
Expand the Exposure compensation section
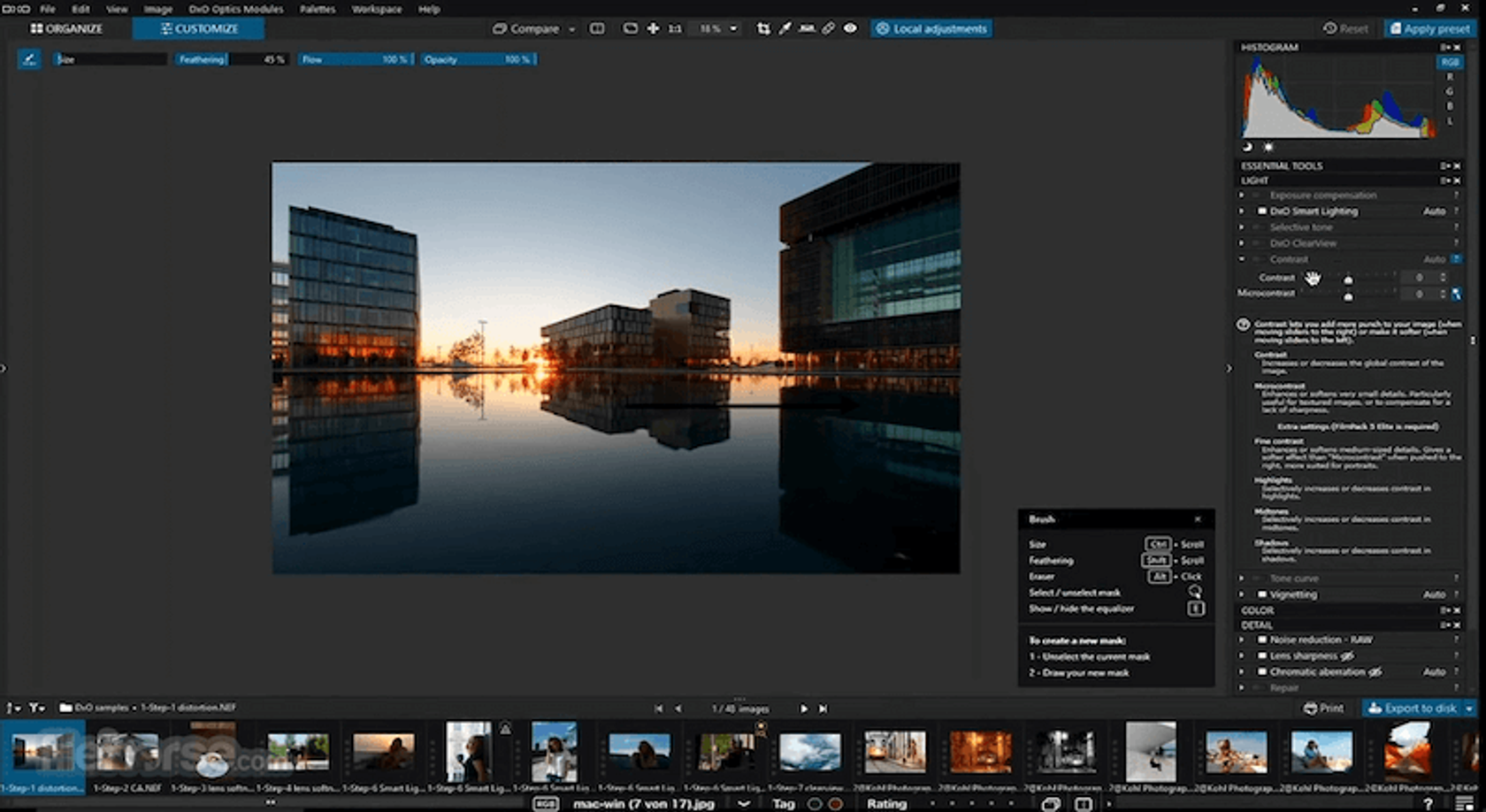click(1241, 195)
